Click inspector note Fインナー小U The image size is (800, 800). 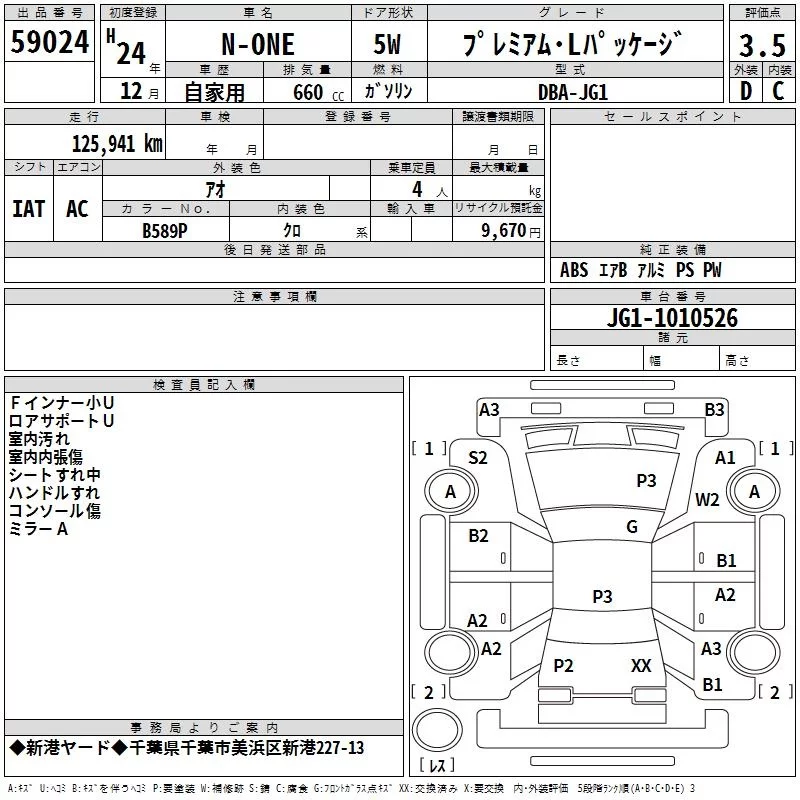[x=61, y=403]
